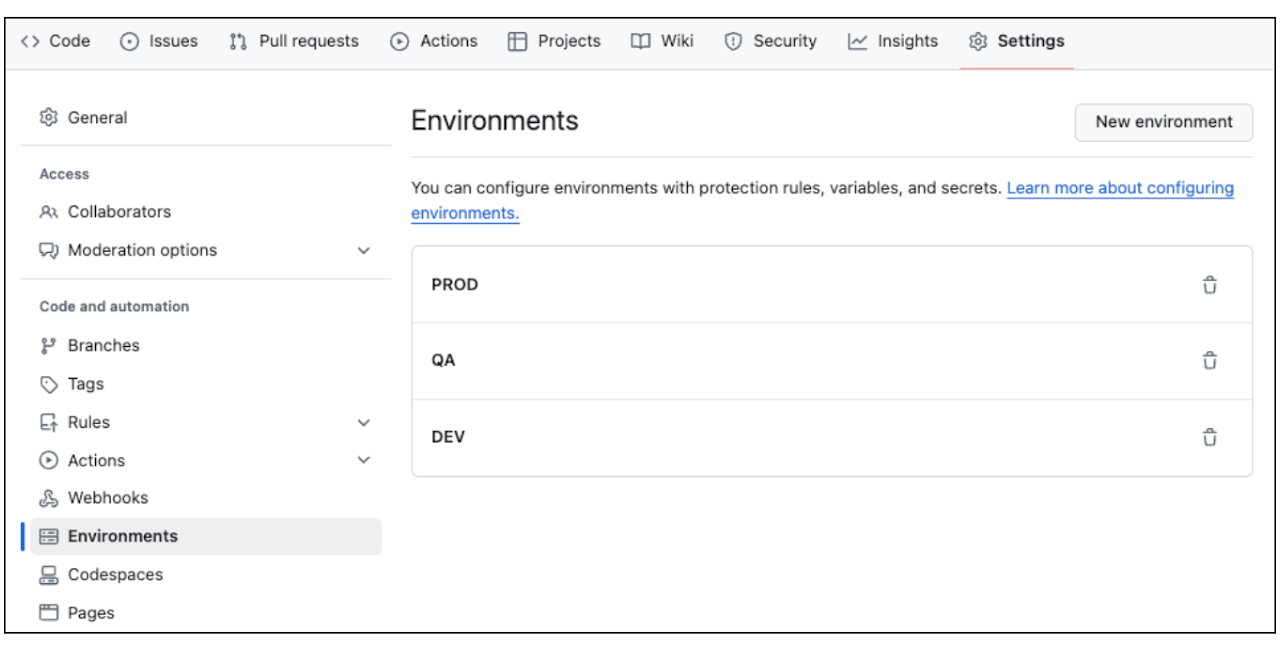The height and width of the screenshot is (647, 1280).
Task: Open the Wiki tab
Action: pyautogui.click(x=662, y=41)
